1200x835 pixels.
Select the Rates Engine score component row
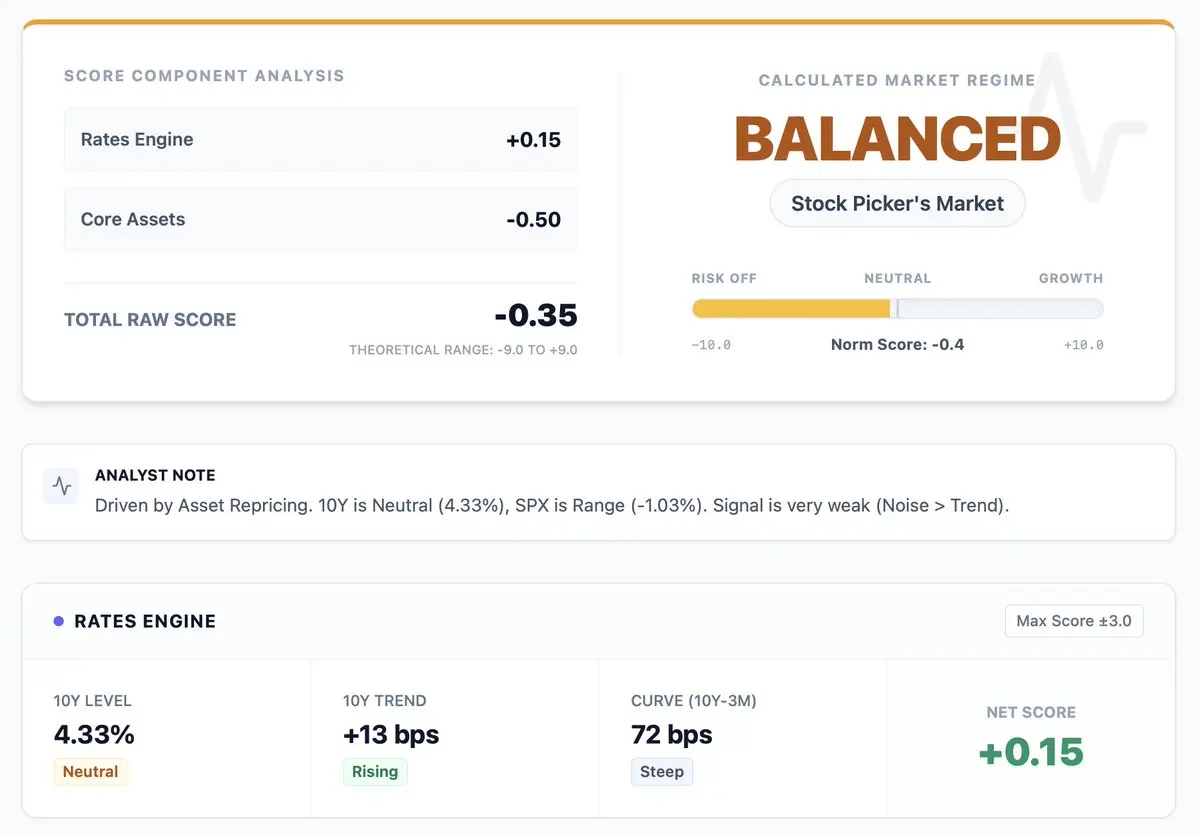pos(320,140)
